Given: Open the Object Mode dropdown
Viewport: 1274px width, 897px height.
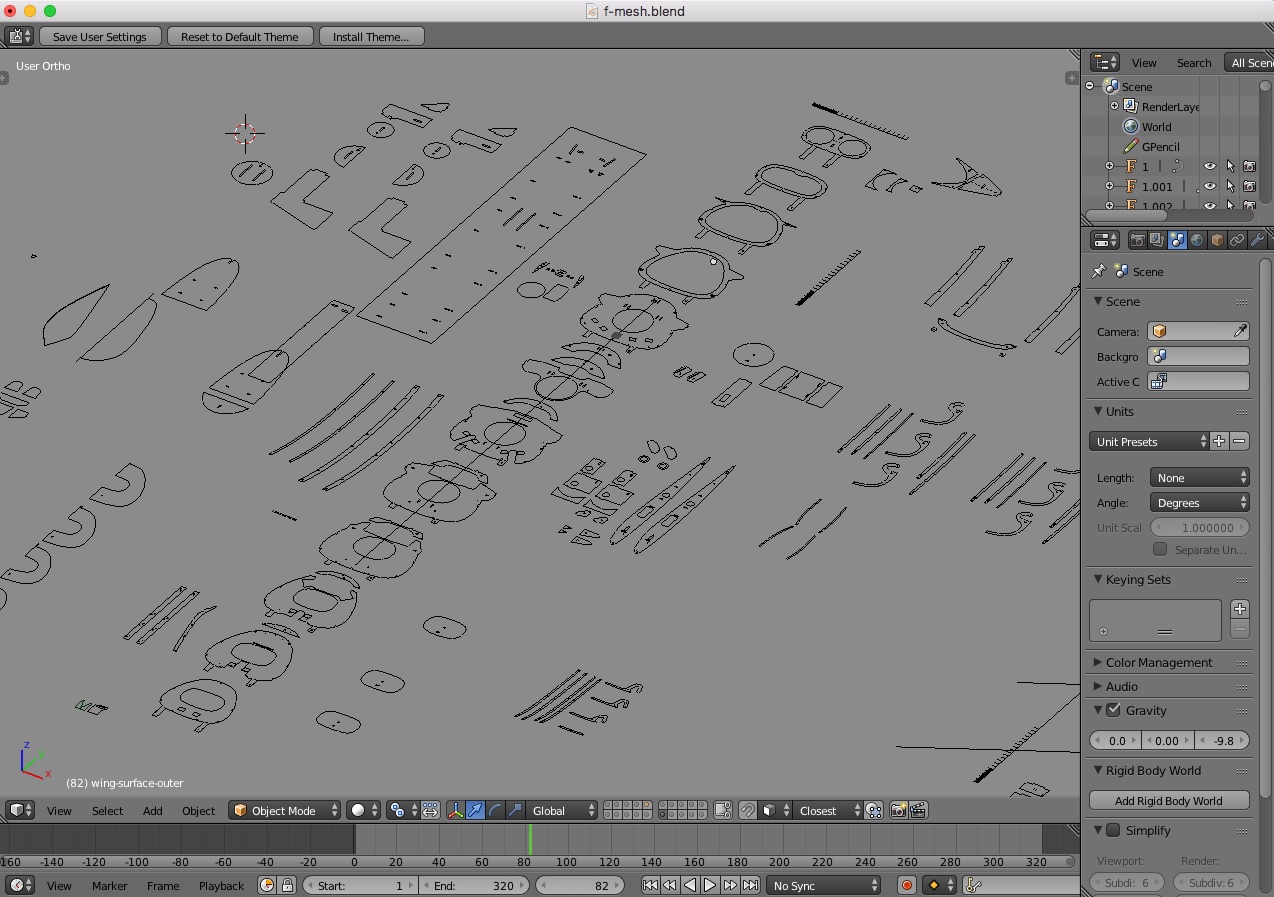Looking at the screenshot, I should pos(284,810).
